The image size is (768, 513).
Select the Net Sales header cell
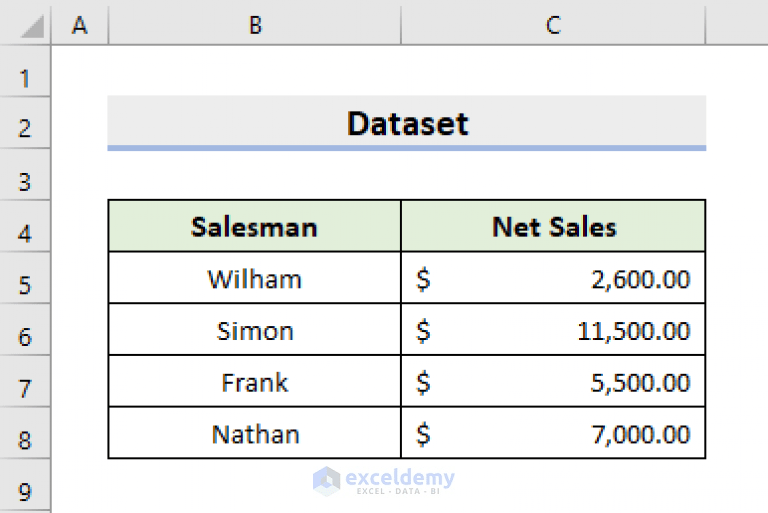[x=553, y=226]
